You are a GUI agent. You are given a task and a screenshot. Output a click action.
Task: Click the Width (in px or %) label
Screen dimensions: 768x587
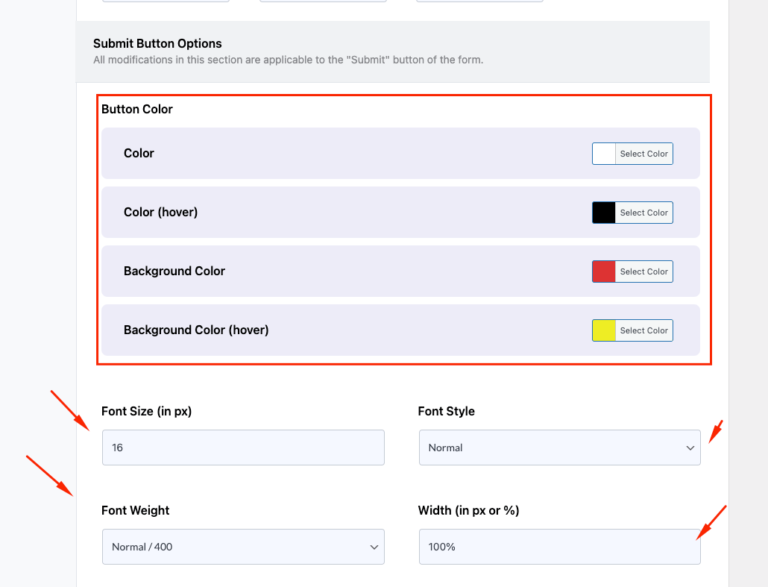pyautogui.click(x=469, y=511)
